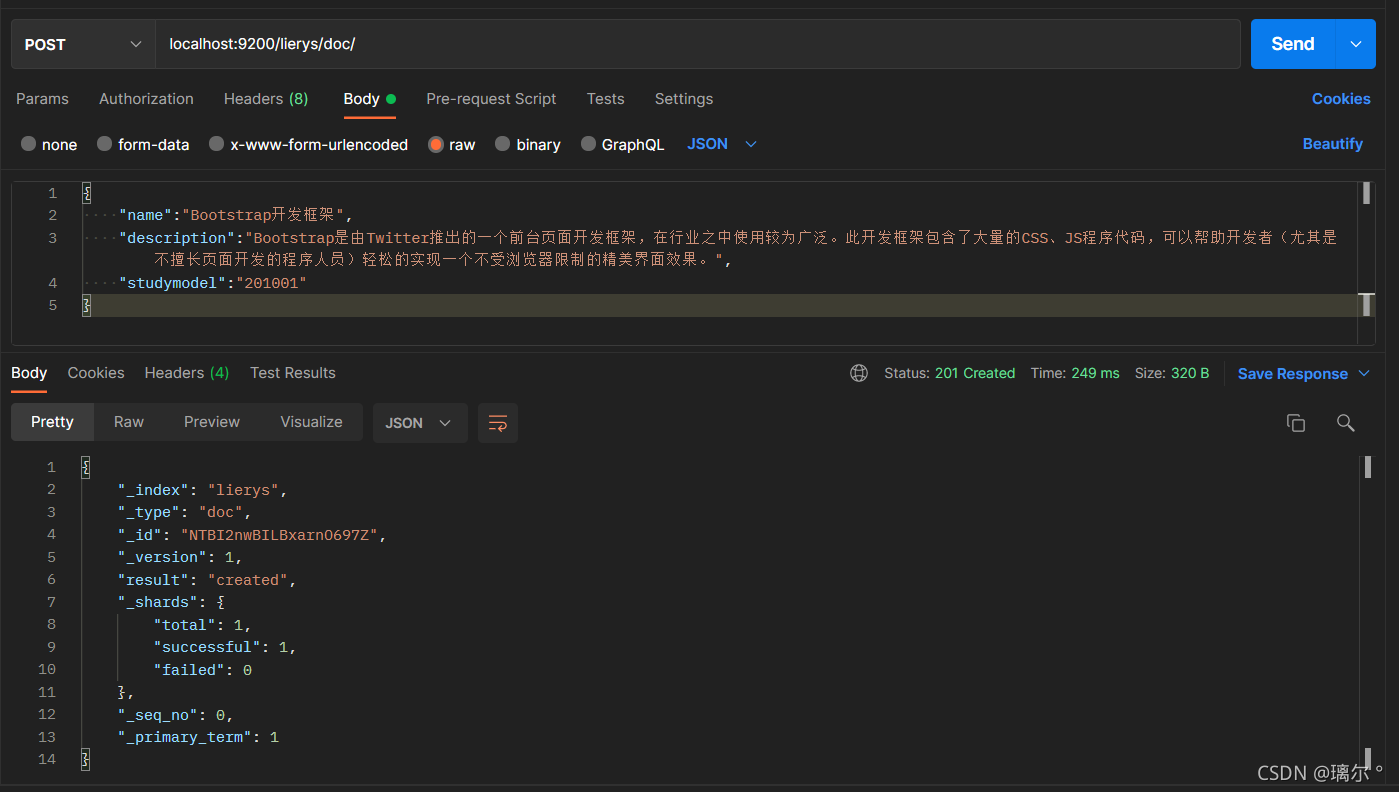Open the response Headers (4) tab
1399x792 pixels.
(x=187, y=373)
